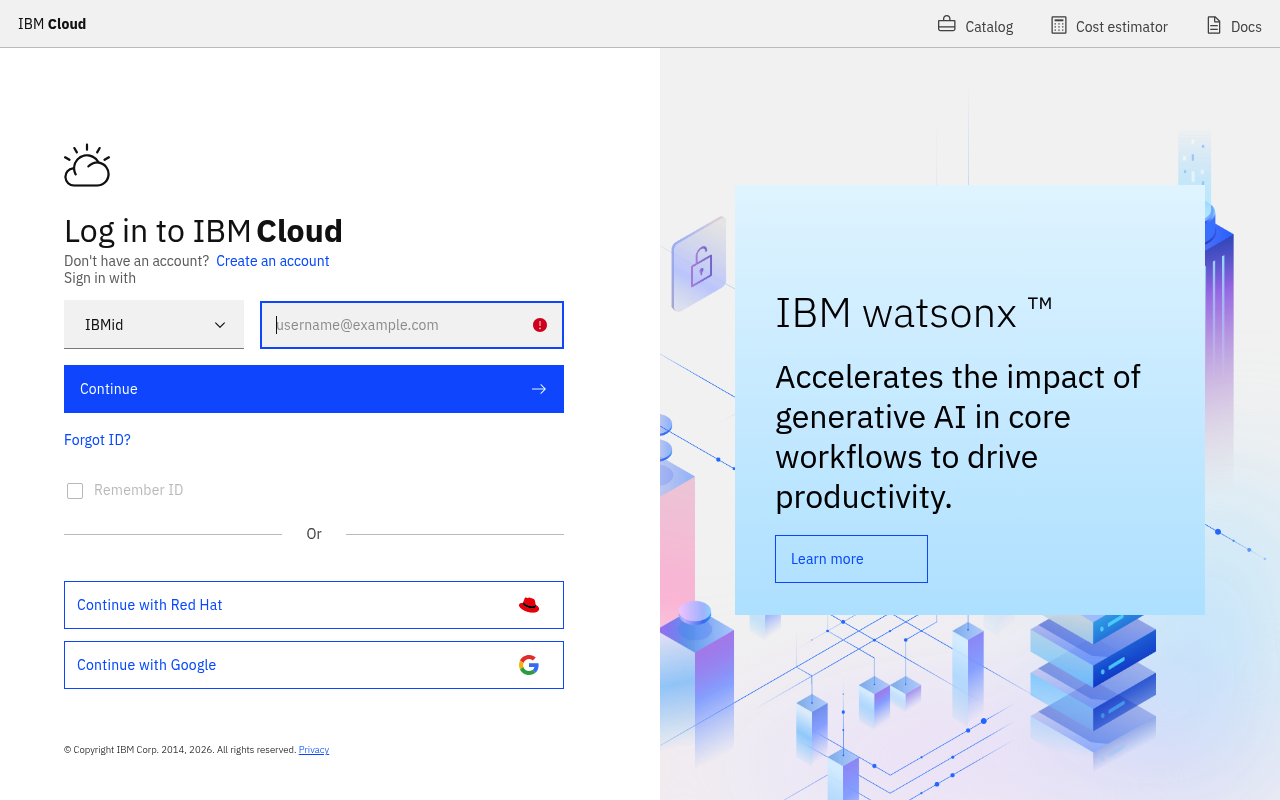Viewport: 1280px width, 800px height.
Task: Click the 'Don't have an account?' text
Action: [x=137, y=261]
